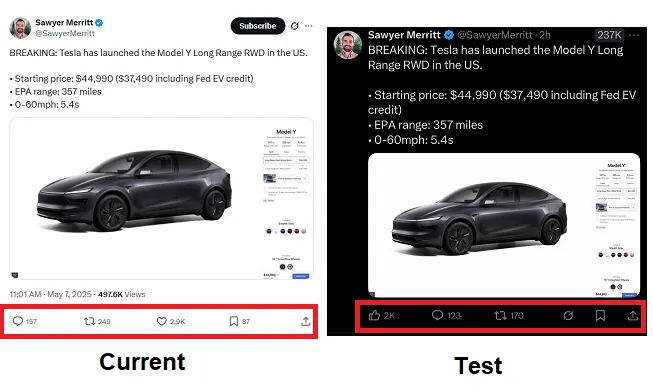Viewport: 653px width, 390px height.
Task: Open the Model Y image in Current post
Action: [x=162, y=198]
